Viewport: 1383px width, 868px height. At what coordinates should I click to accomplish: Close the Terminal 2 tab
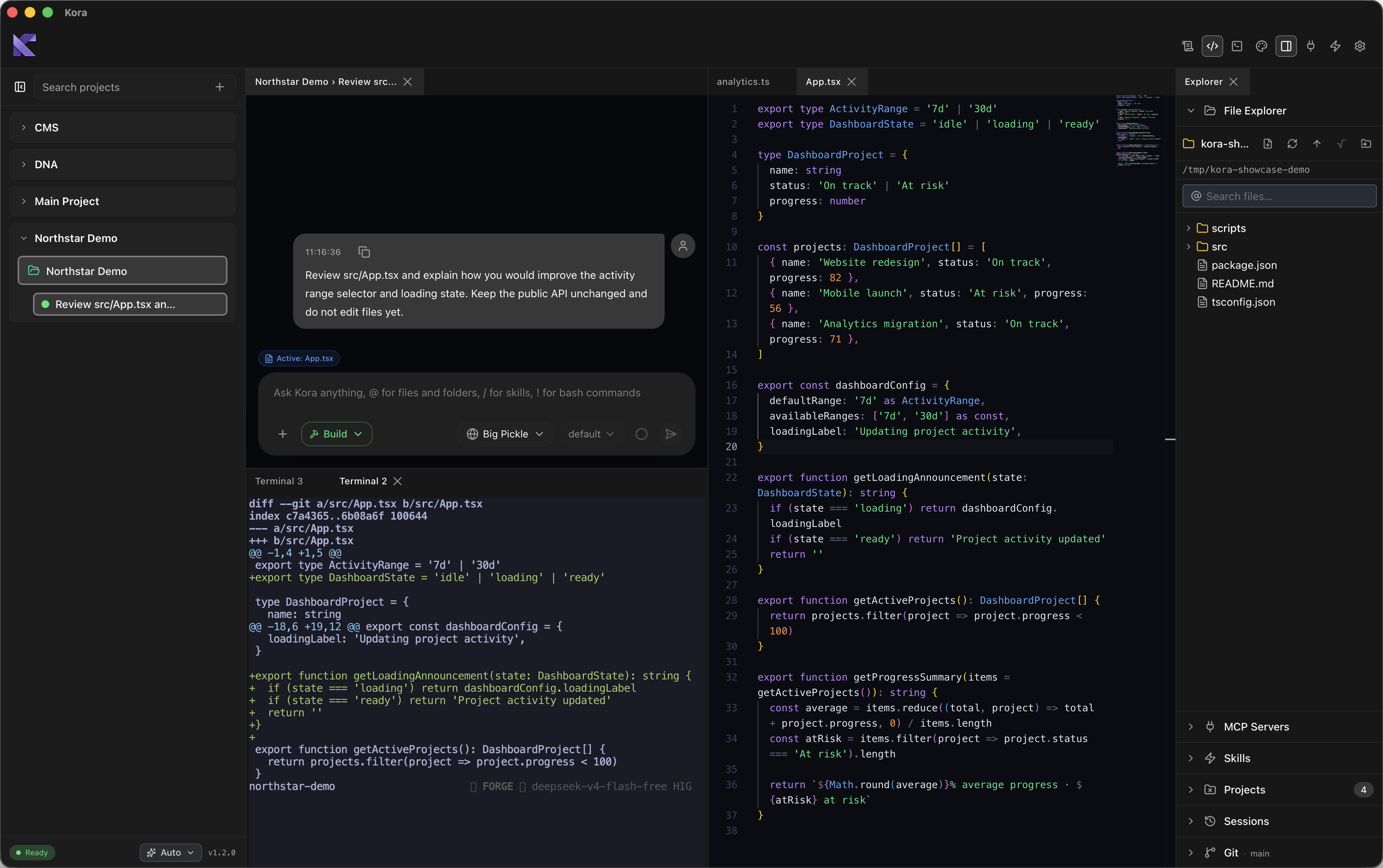(x=397, y=481)
